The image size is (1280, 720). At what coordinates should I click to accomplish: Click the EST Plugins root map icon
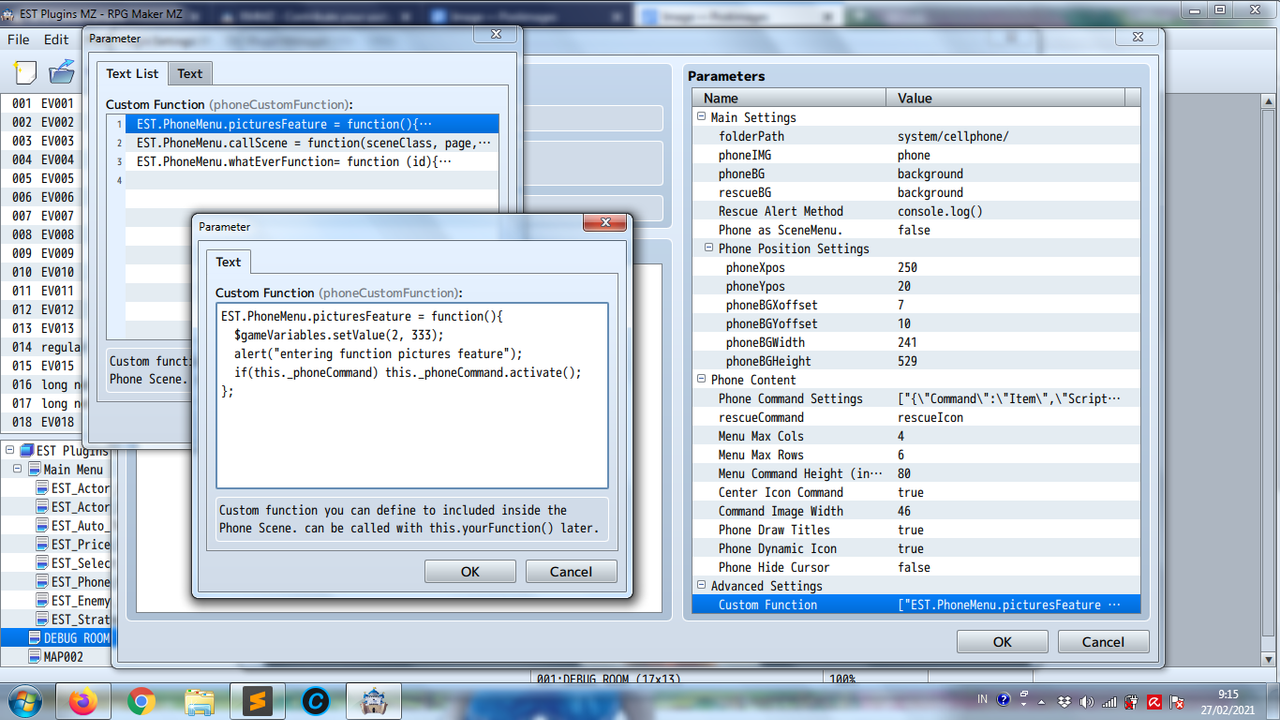28,451
